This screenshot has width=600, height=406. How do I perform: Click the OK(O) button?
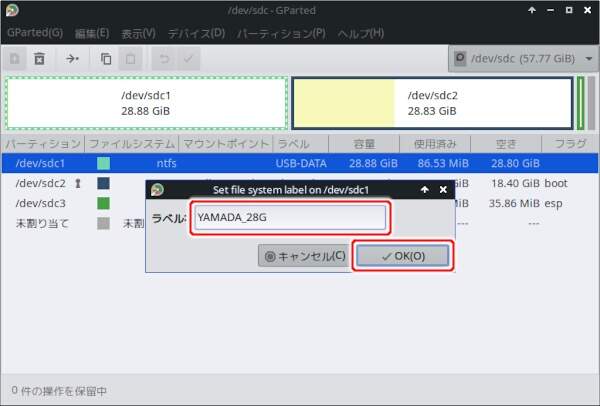pyautogui.click(x=403, y=256)
